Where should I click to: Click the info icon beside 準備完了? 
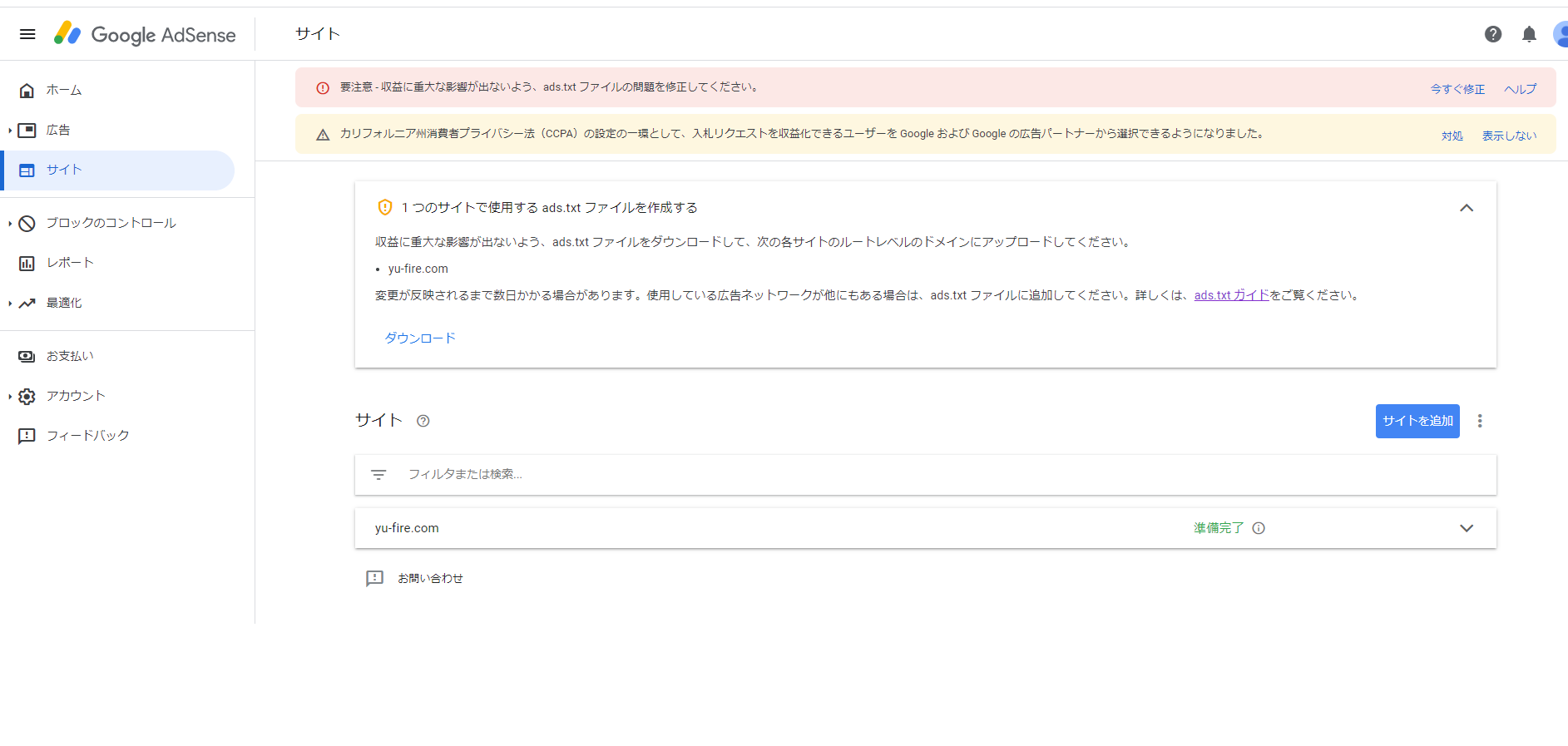click(x=1259, y=528)
